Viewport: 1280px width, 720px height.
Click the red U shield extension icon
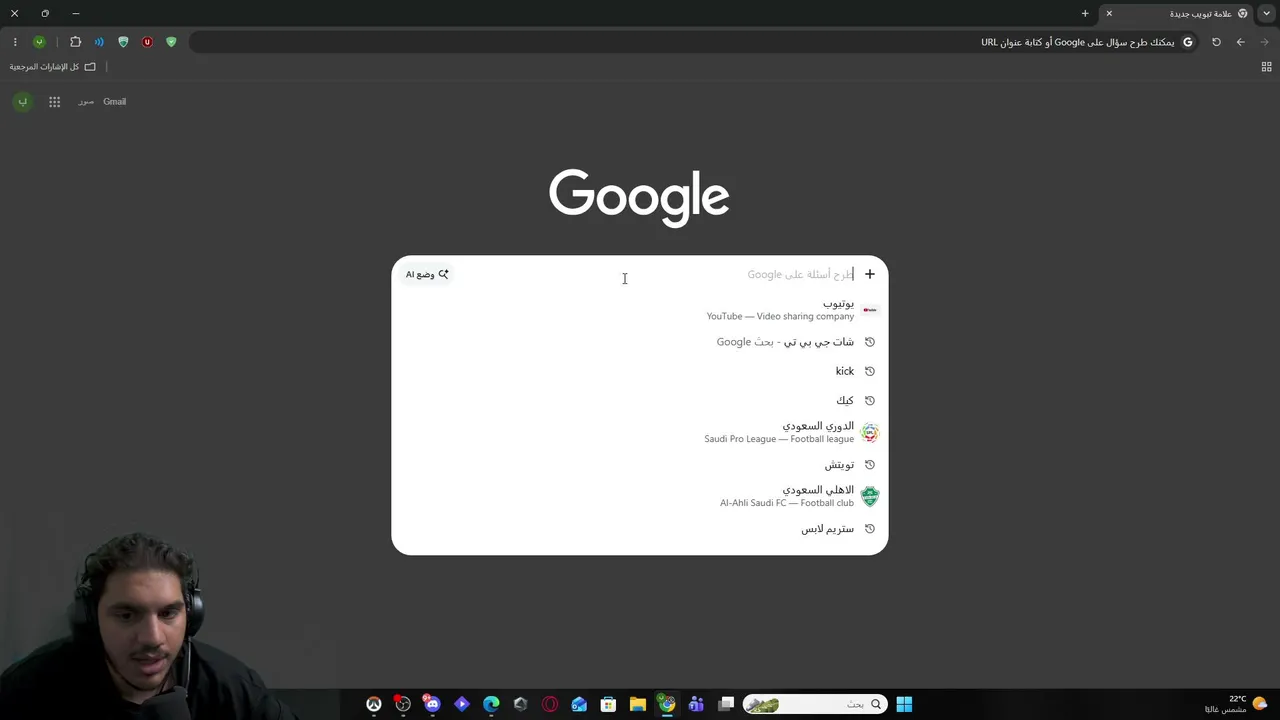coord(147,42)
